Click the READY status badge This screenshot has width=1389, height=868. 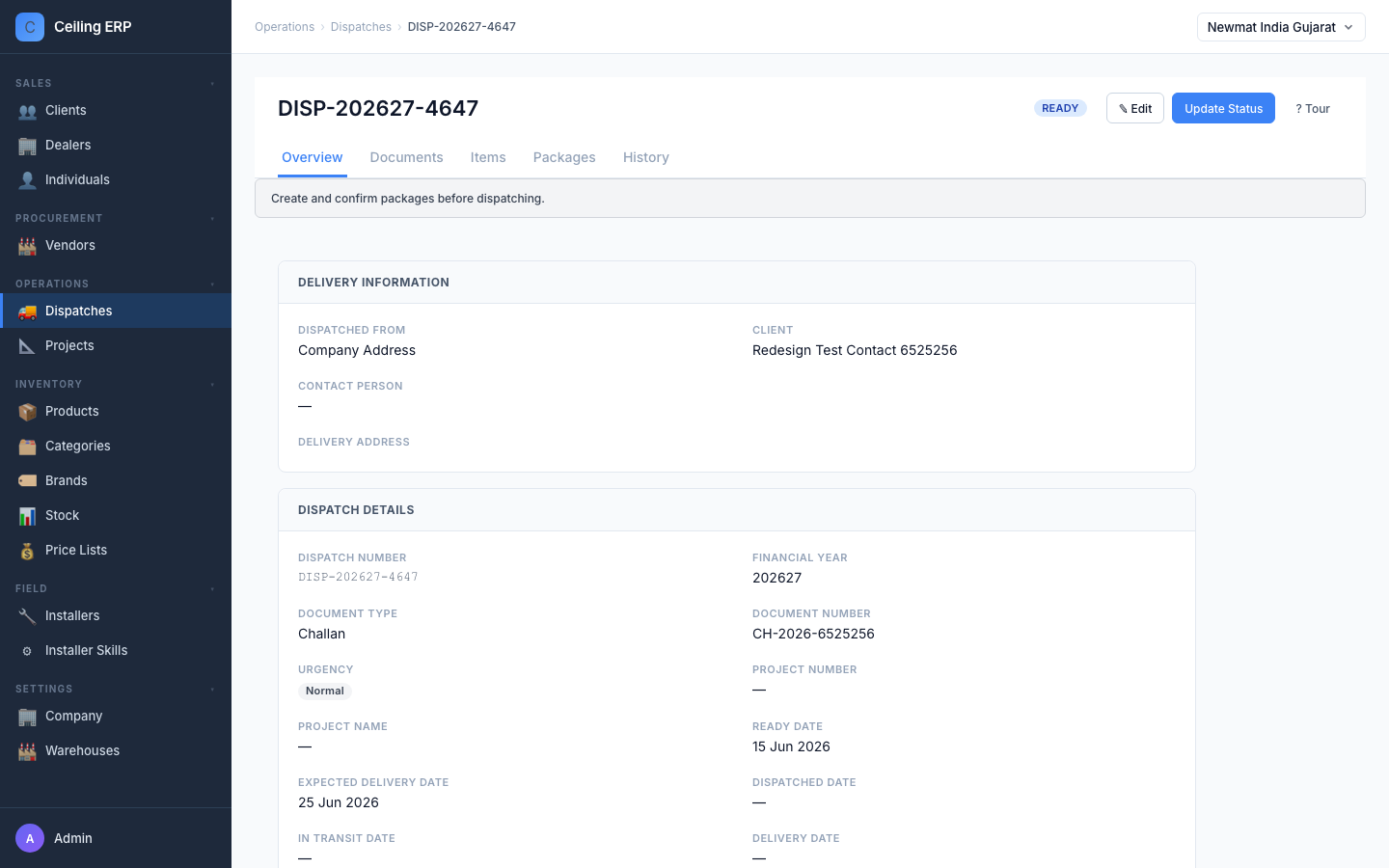tap(1060, 108)
